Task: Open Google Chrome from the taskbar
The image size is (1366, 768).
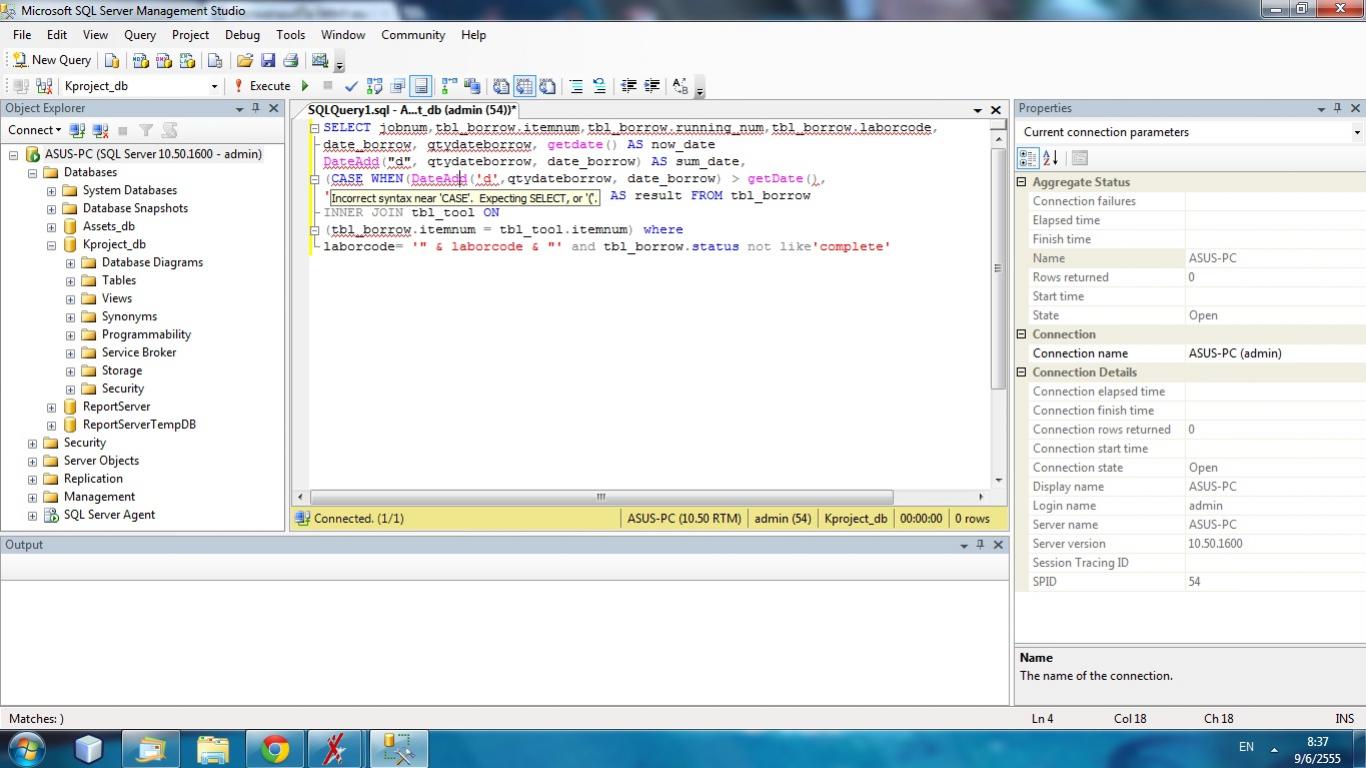Action: tap(275, 749)
